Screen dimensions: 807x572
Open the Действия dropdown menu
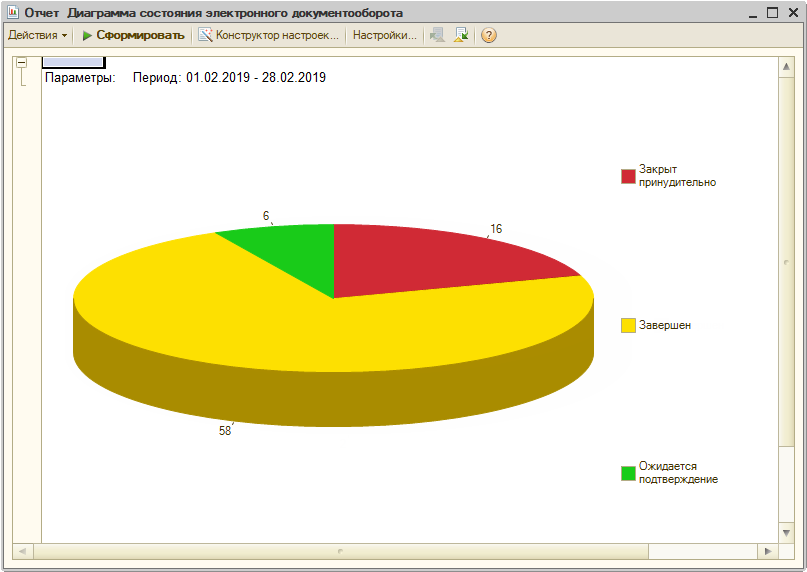tap(38, 35)
